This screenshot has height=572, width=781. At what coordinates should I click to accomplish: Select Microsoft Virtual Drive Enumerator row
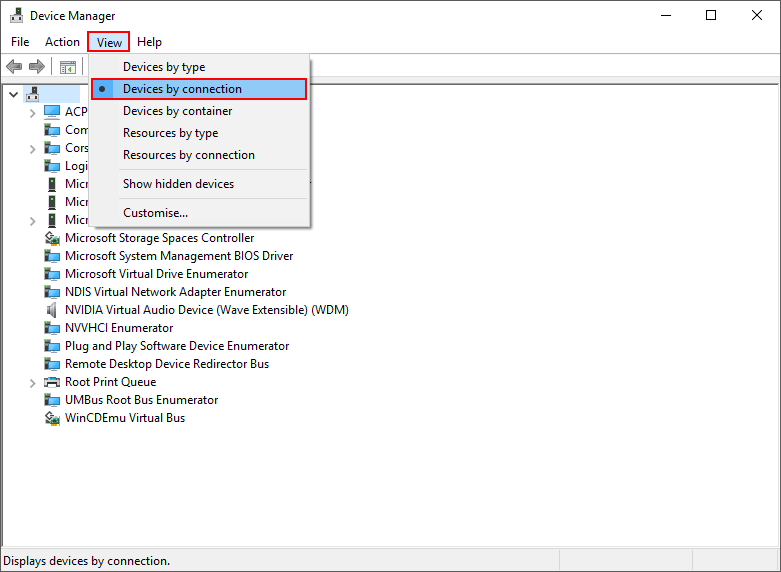[x=156, y=274]
